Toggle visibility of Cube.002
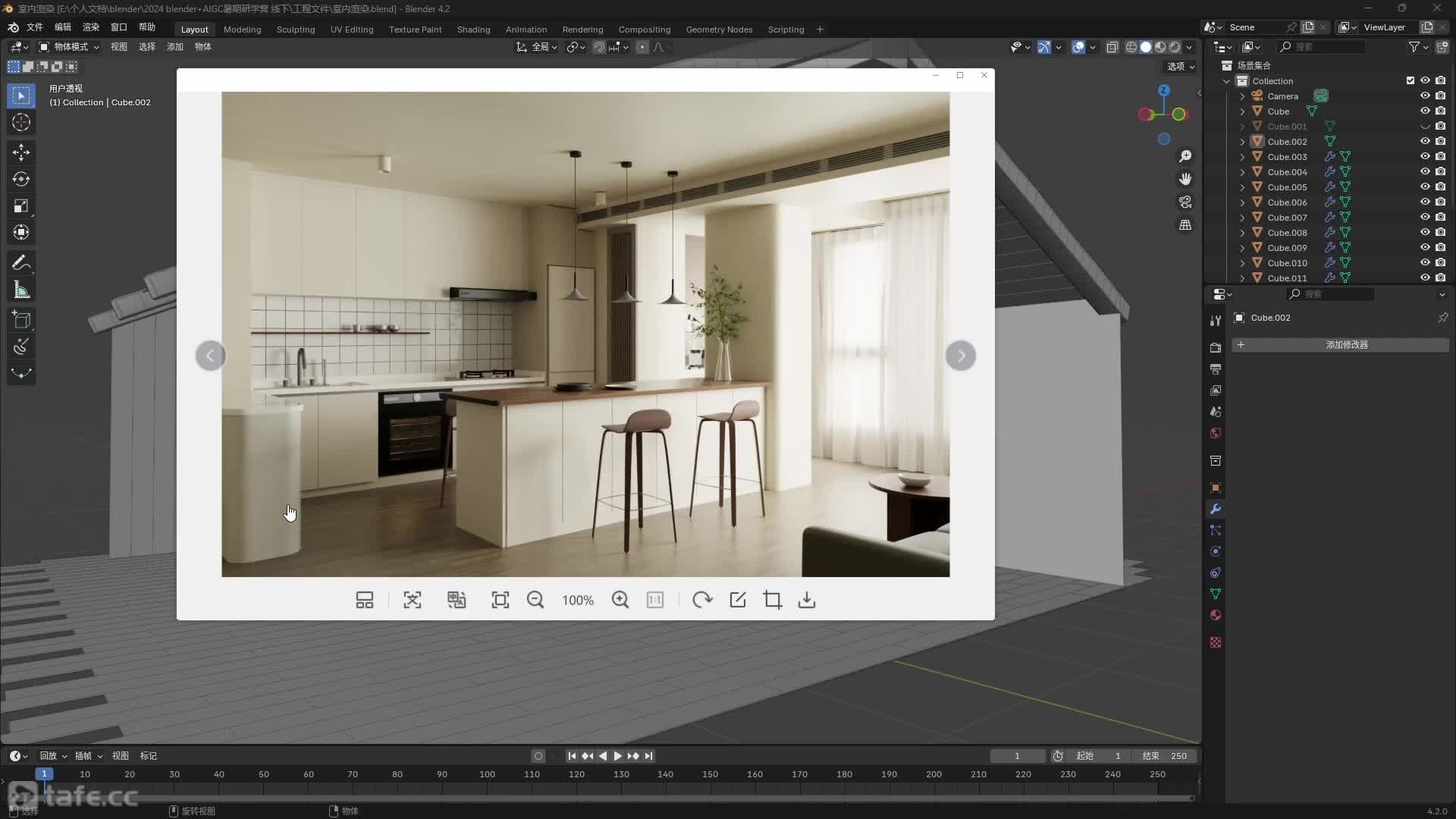The width and height of the screenshot is (1456, 819). [x=1425, y=141]
